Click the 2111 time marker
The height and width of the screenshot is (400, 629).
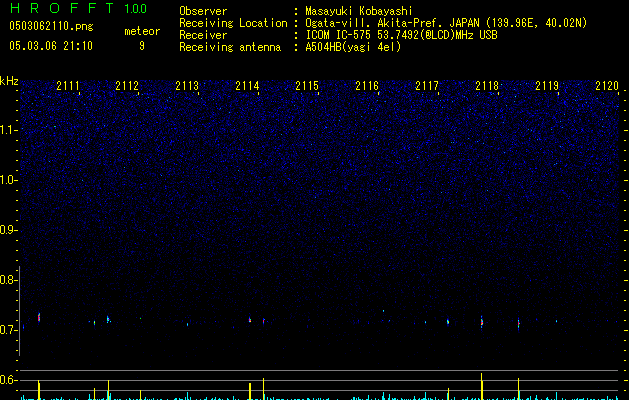click(68, 86)
